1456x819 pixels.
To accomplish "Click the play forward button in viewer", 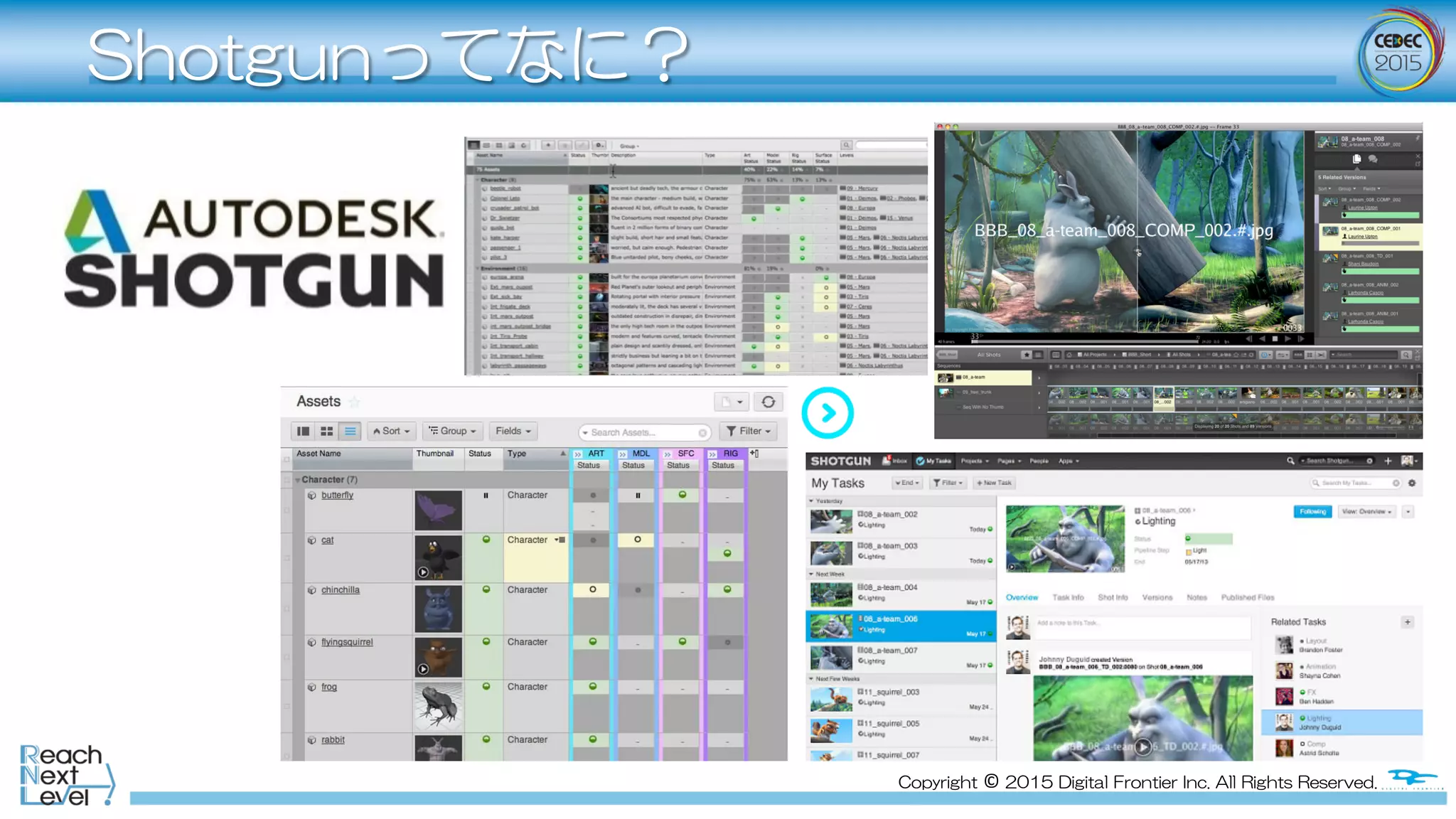I will (x=1288, y=339).
